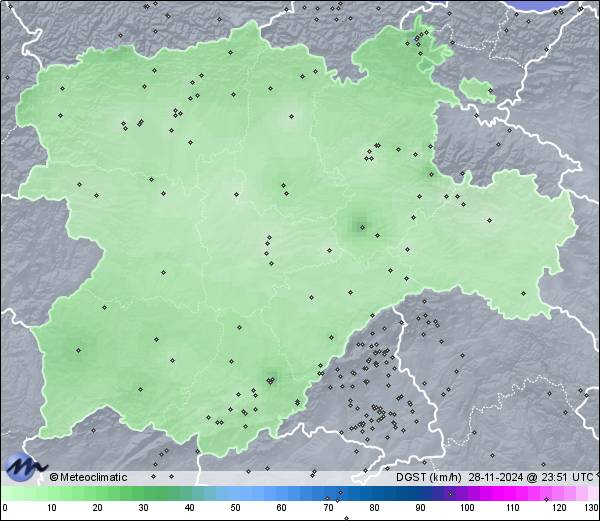Image resolution: width=600 pixels, height=521 pixels.
Task: Click the scale label 0
Action: point(5,508)
